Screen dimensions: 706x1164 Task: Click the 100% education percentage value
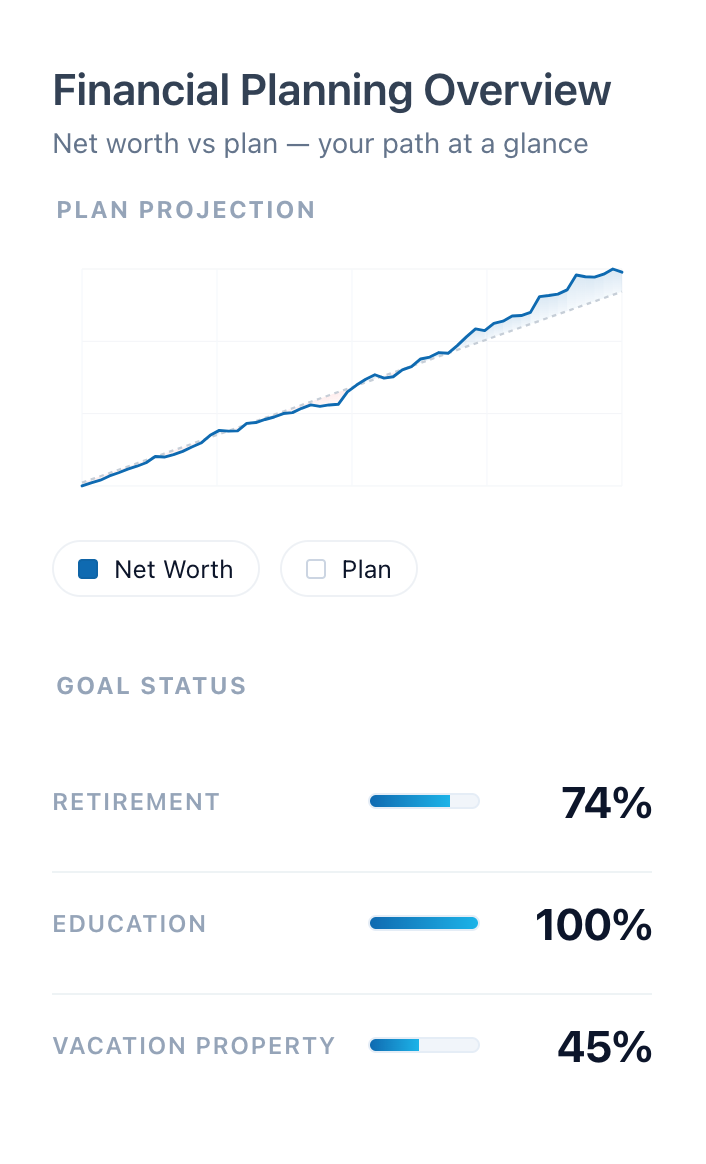pyautogui.click(x=593, y=925)
